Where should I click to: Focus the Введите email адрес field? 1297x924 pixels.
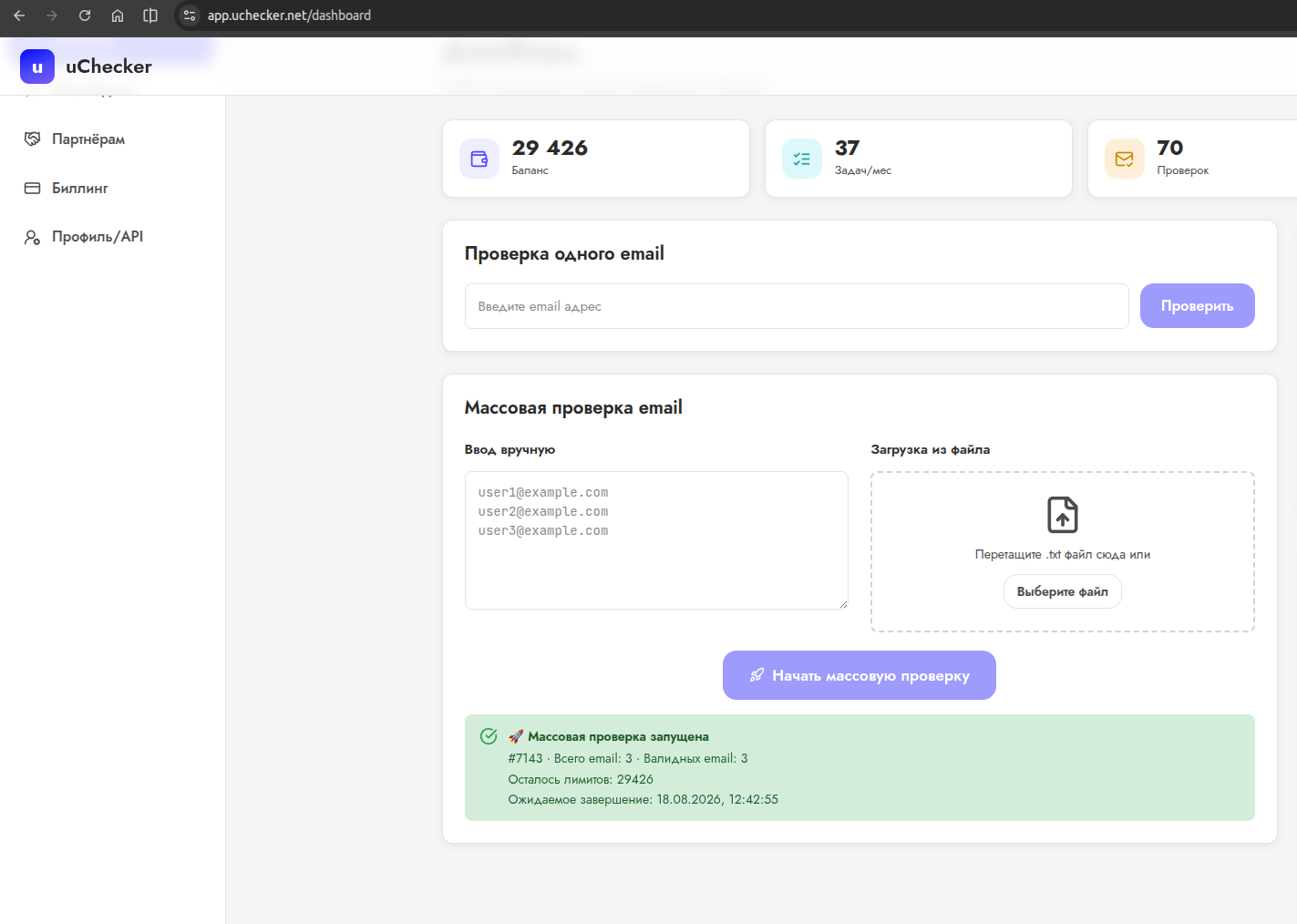click(797, 306)
